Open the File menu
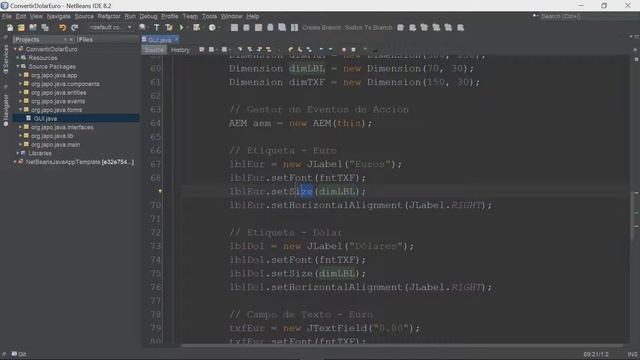640x360 pixels. 7,16
